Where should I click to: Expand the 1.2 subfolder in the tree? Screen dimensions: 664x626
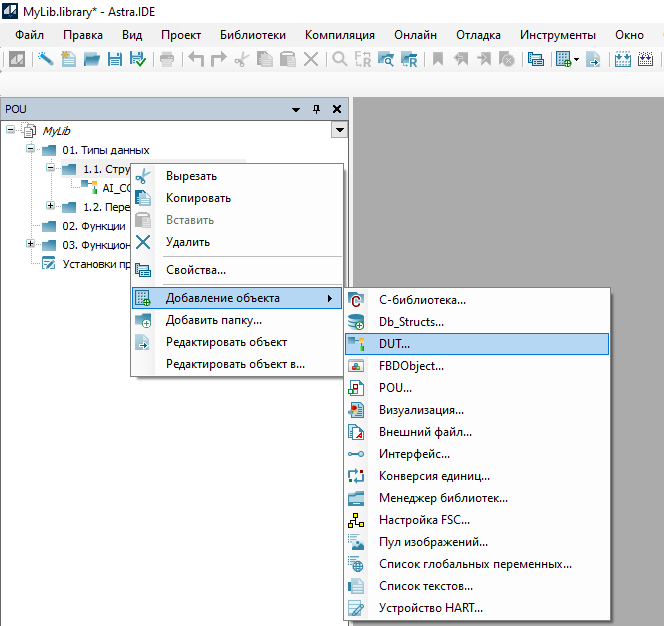(51, 207)
